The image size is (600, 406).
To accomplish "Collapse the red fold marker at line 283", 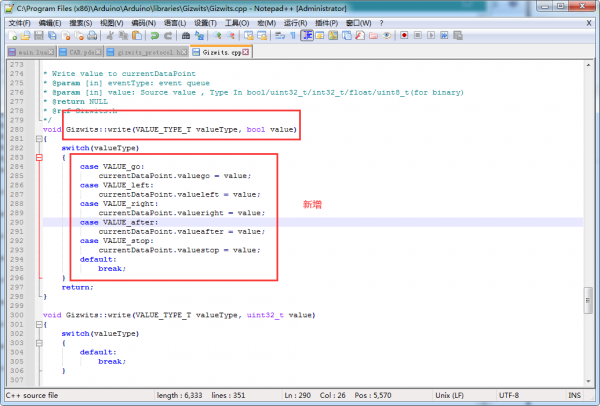I will [39, 157].
